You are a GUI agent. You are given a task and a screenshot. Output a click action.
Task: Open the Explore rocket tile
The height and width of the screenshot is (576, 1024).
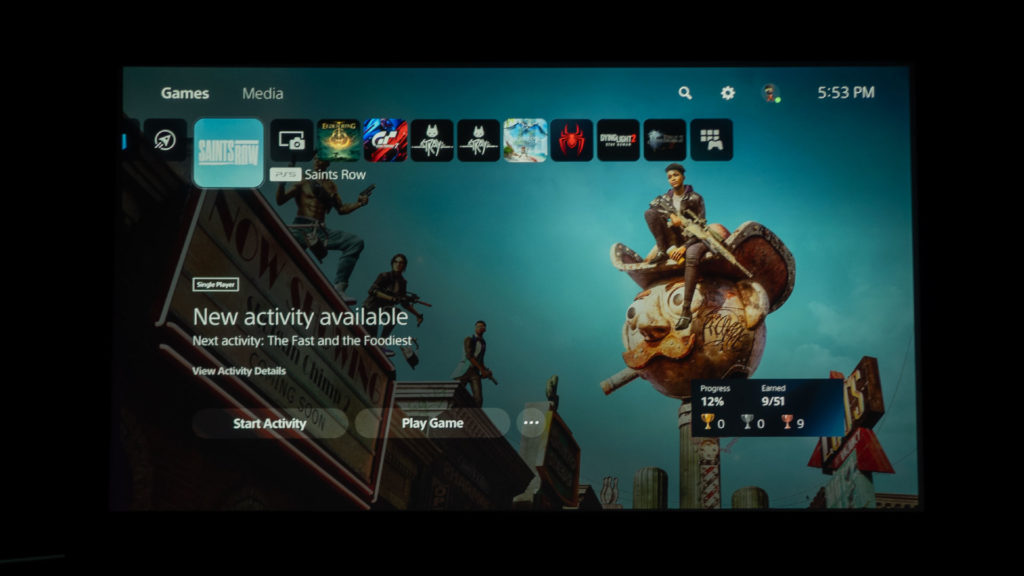pyautogui.click(x=165, y=140)
